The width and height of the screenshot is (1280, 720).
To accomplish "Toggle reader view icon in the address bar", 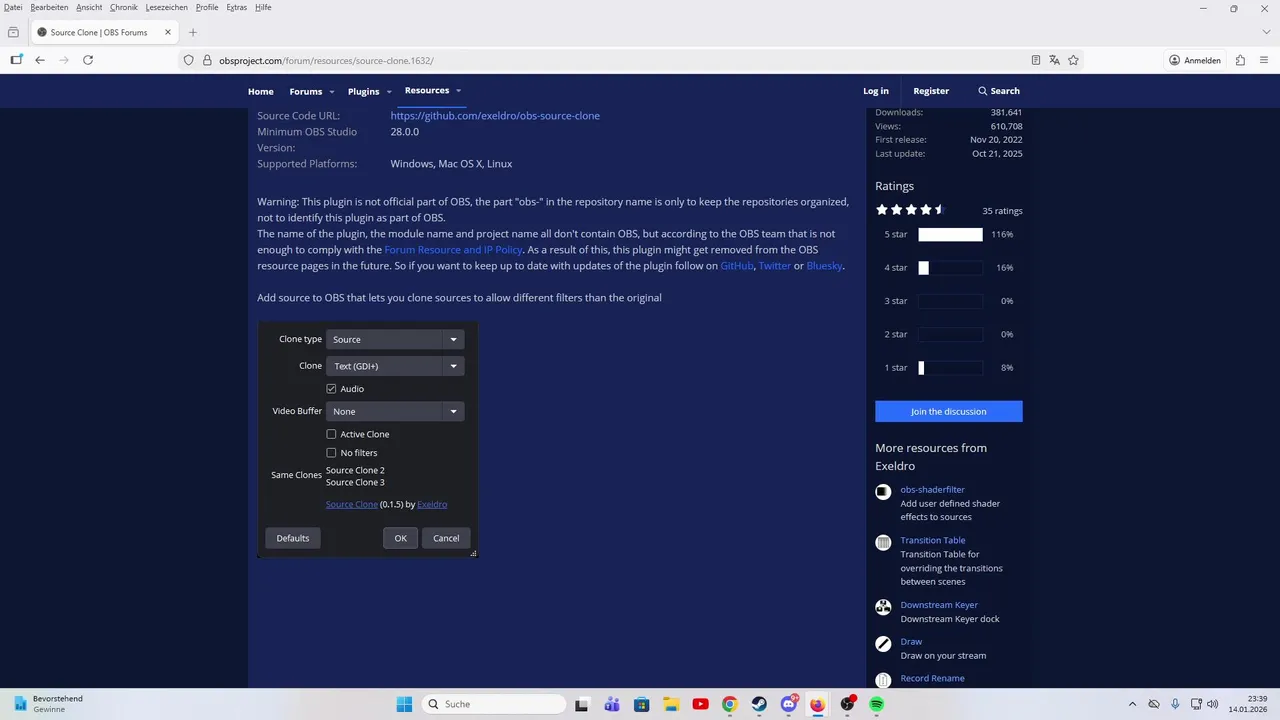I will [x=1036, y=60].
